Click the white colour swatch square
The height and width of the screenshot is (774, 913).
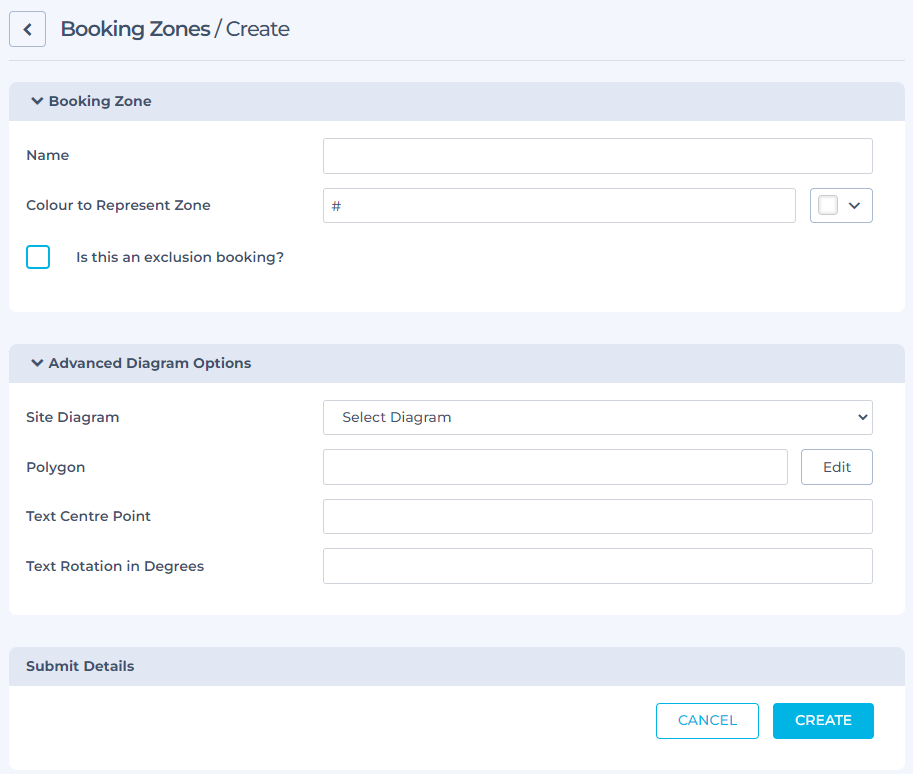[827, 205]
